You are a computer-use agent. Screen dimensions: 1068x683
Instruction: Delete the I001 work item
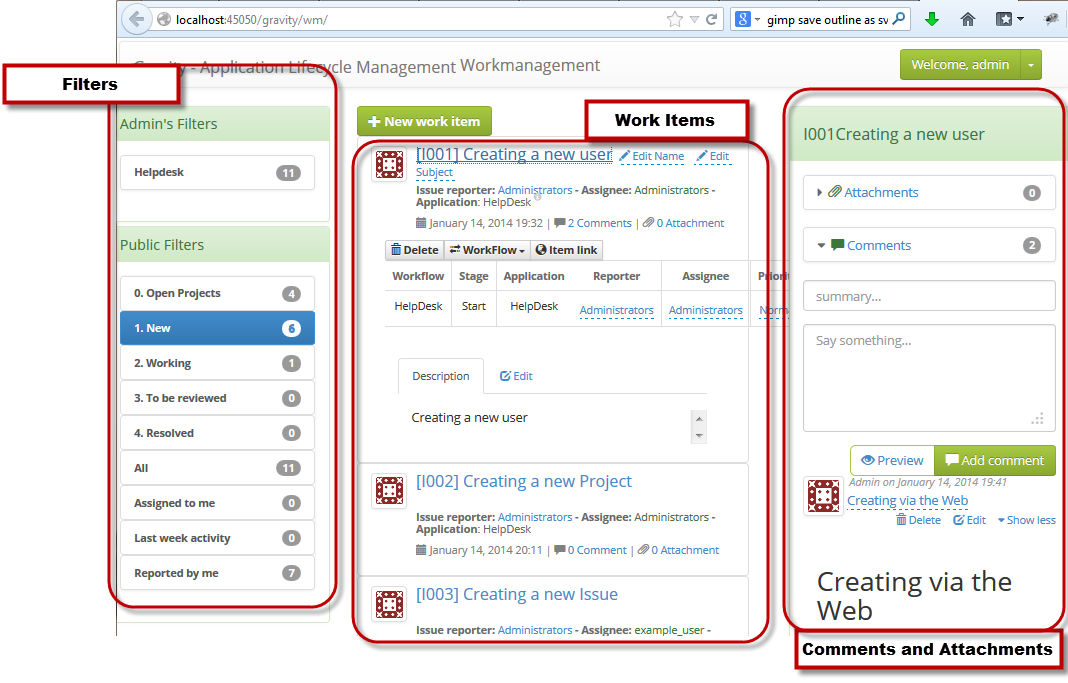pyautogui.click(x=414, y=250)
